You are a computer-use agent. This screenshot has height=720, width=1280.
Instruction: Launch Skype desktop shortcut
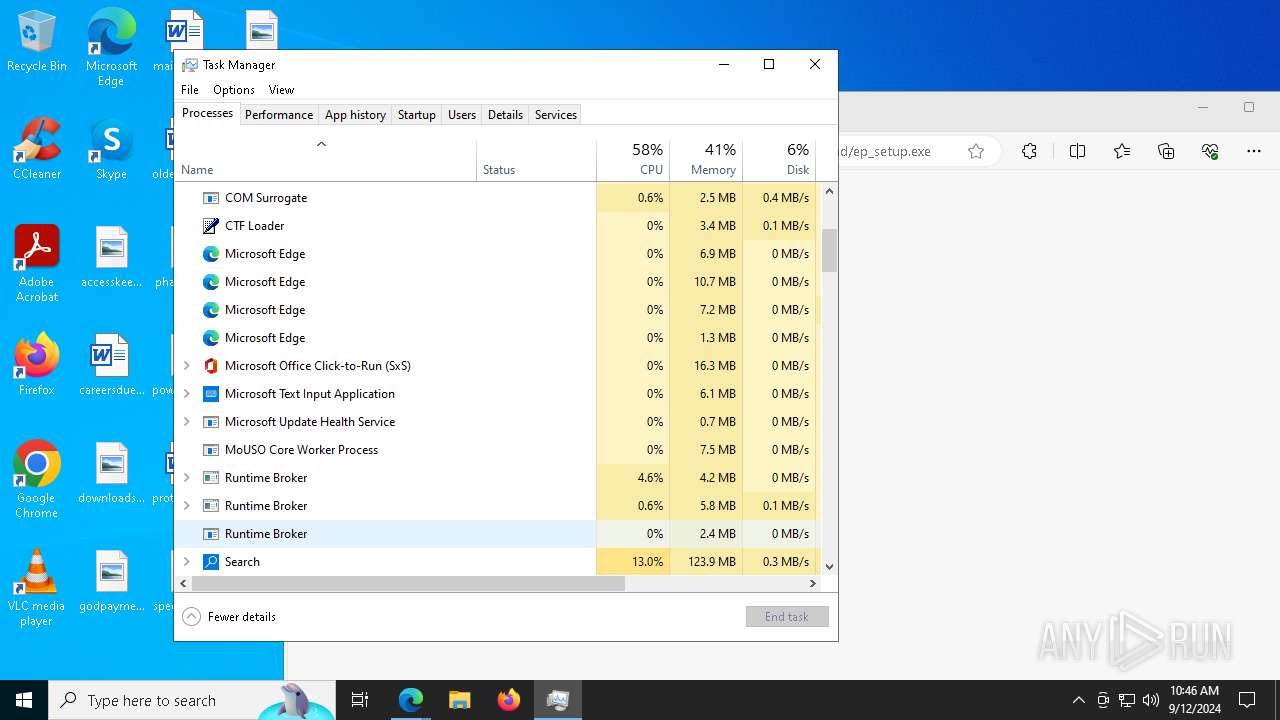pos(111,148)
